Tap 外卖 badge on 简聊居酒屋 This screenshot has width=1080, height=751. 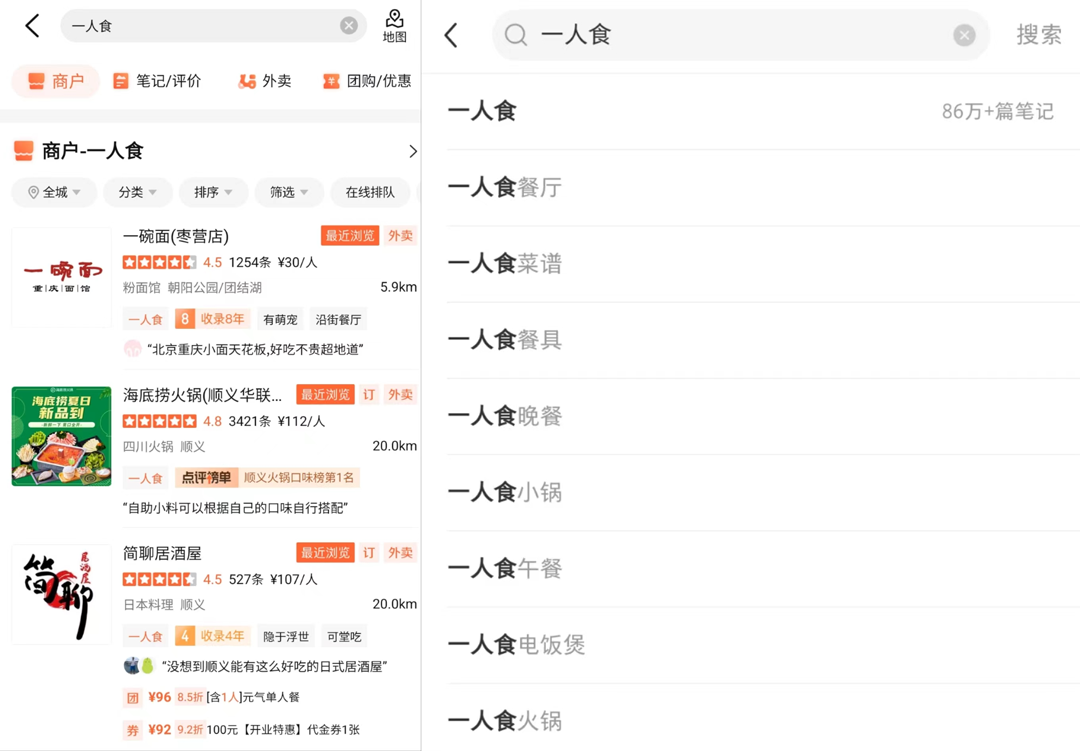(400, 553)
